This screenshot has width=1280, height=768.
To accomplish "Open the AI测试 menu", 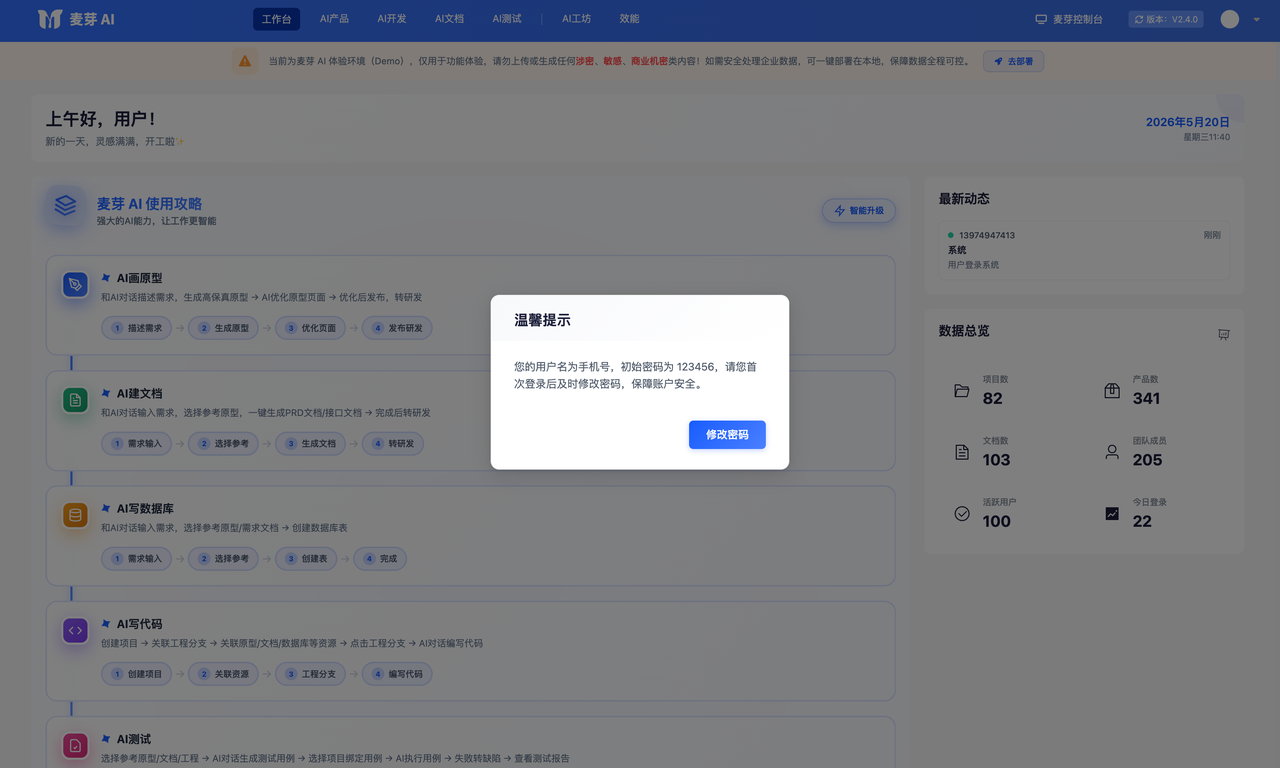I will pos(507,19).
